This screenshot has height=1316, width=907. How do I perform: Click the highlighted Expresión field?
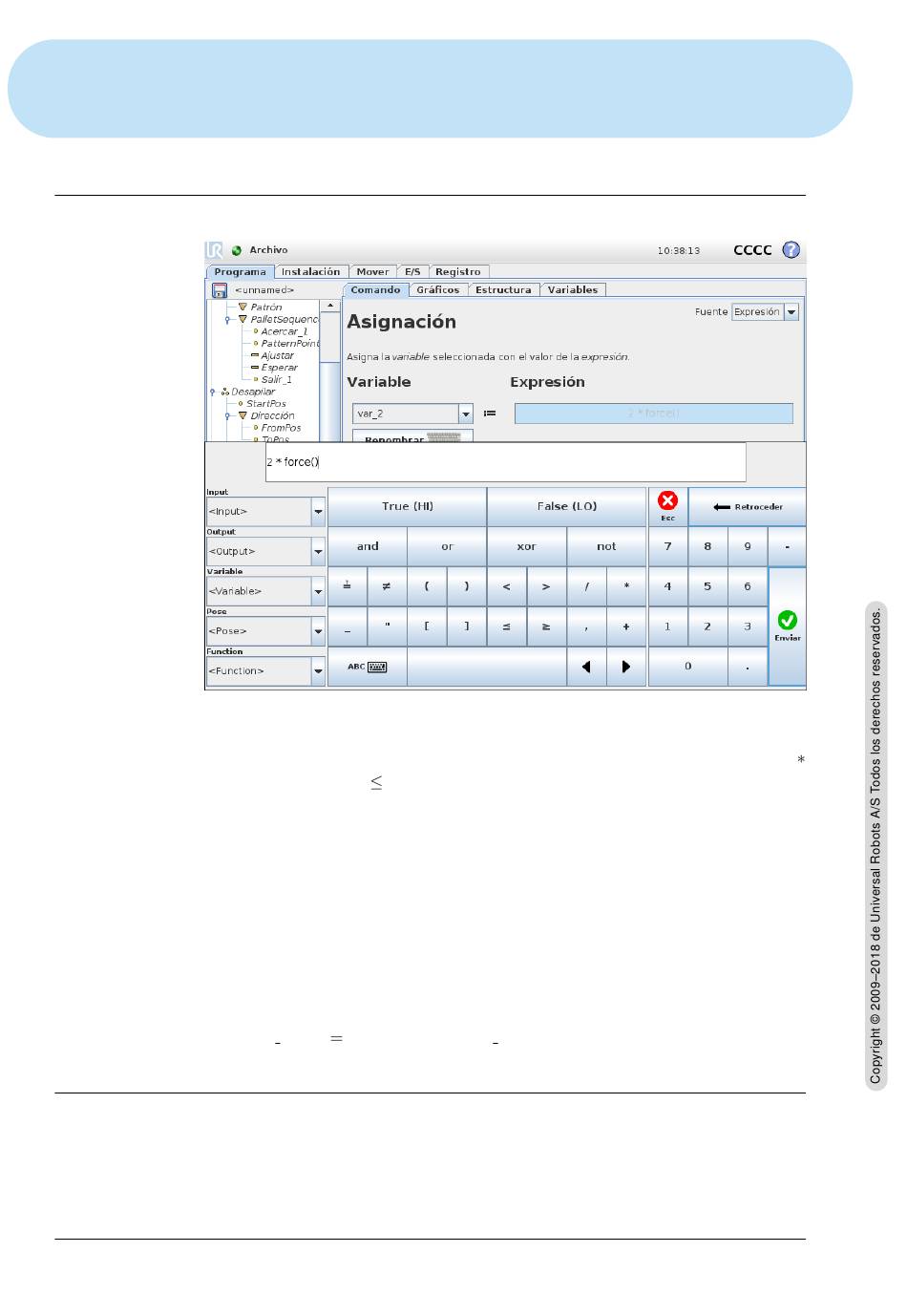pos(654,414)
